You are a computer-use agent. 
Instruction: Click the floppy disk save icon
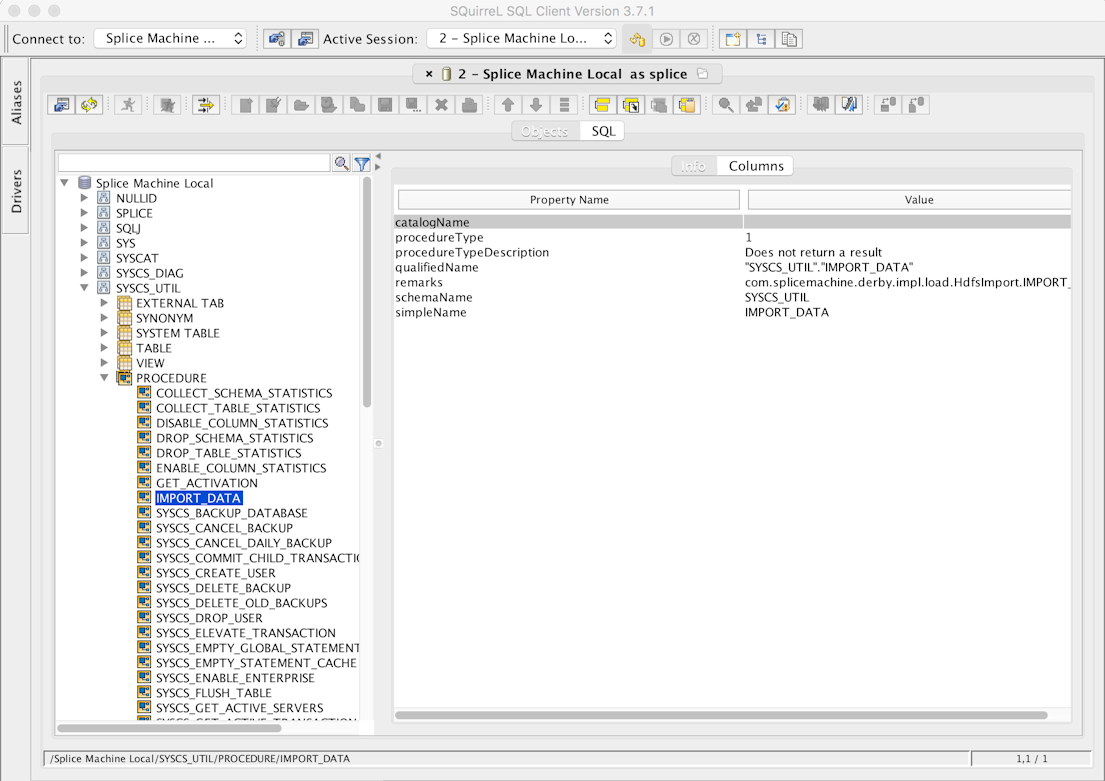tap(385, 105)
